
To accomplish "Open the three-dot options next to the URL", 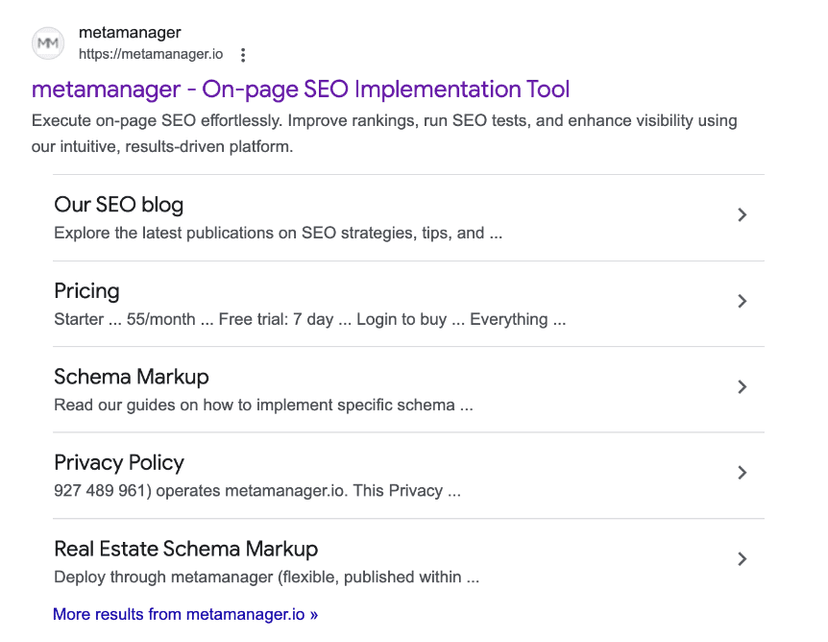I will click(x=243, y=55).
